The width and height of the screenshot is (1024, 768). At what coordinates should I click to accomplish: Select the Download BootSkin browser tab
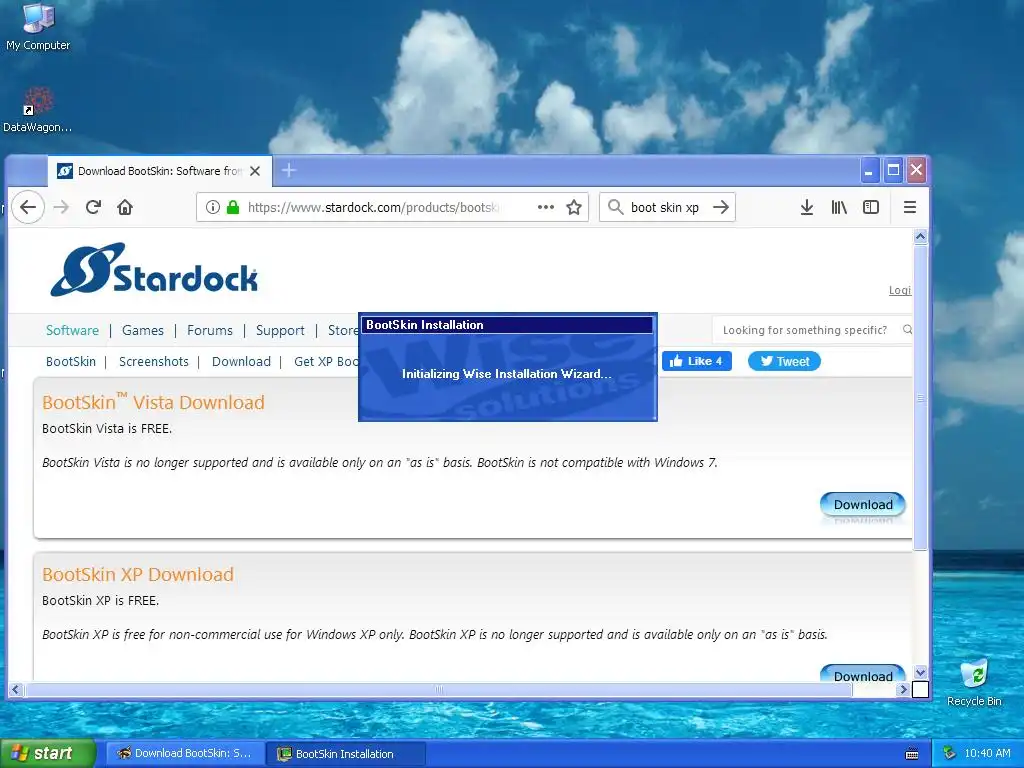(160, 171)
